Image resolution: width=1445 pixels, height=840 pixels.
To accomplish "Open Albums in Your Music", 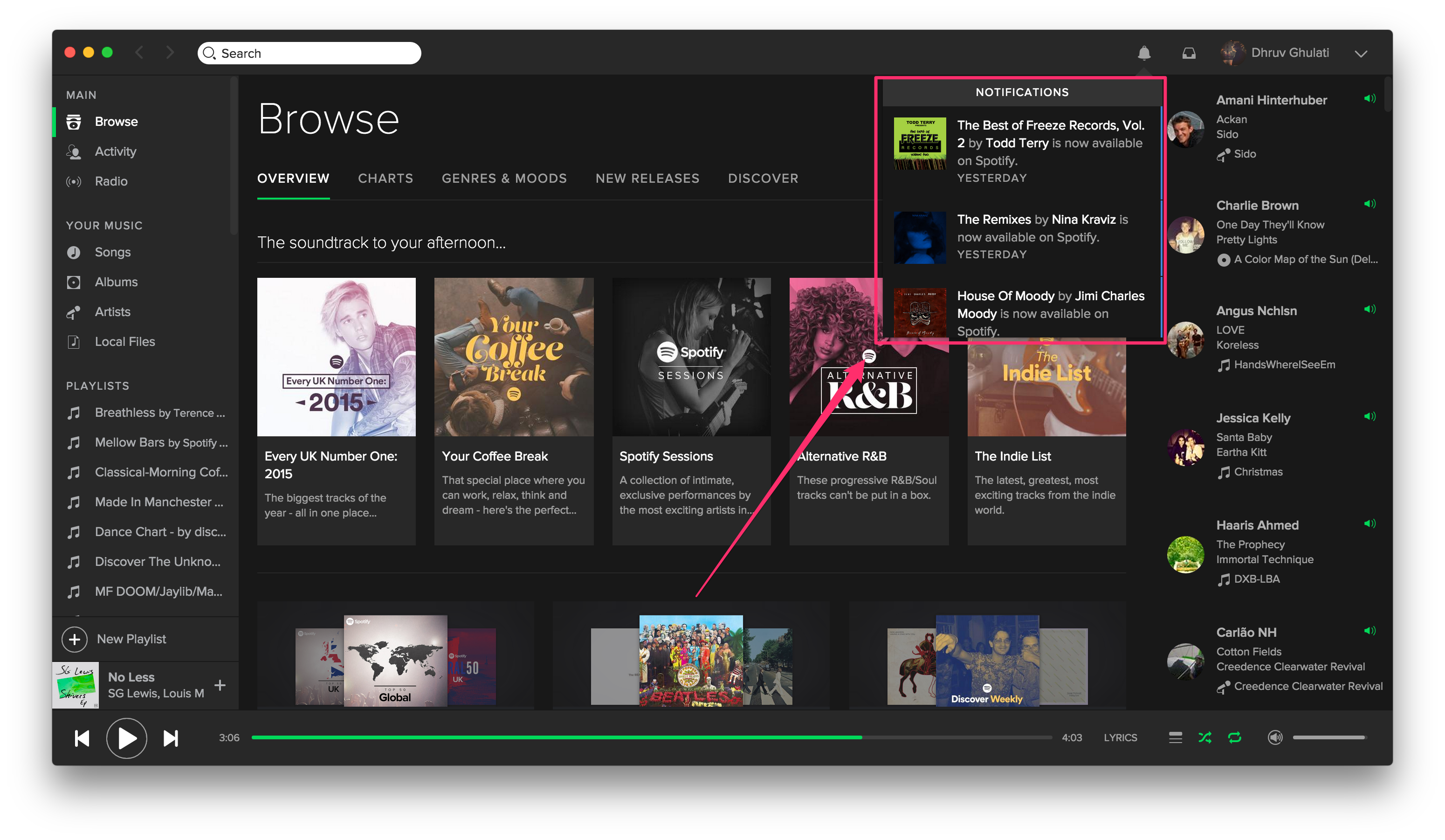I will tap(116, 282).
